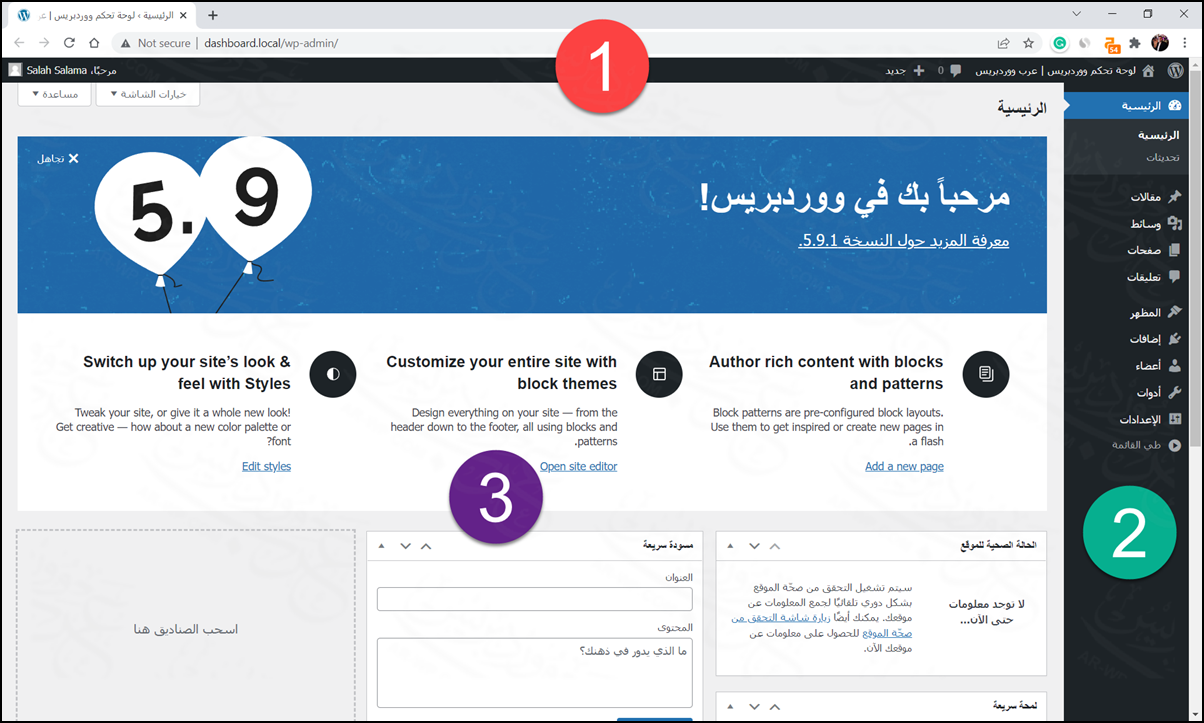This screenshot has height=723, width=1204.
Task: Click the Open site editor link
Action: coord(578,466)
